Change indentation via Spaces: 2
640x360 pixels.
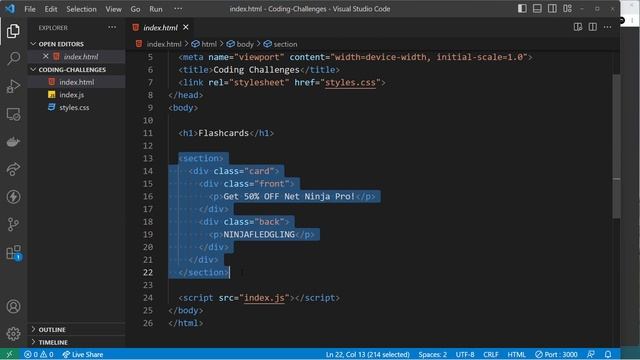(433, 354)
